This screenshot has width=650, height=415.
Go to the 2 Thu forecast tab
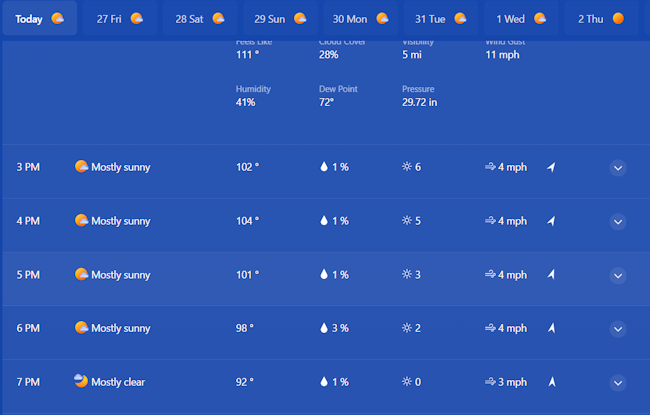[x=602, y=18]
